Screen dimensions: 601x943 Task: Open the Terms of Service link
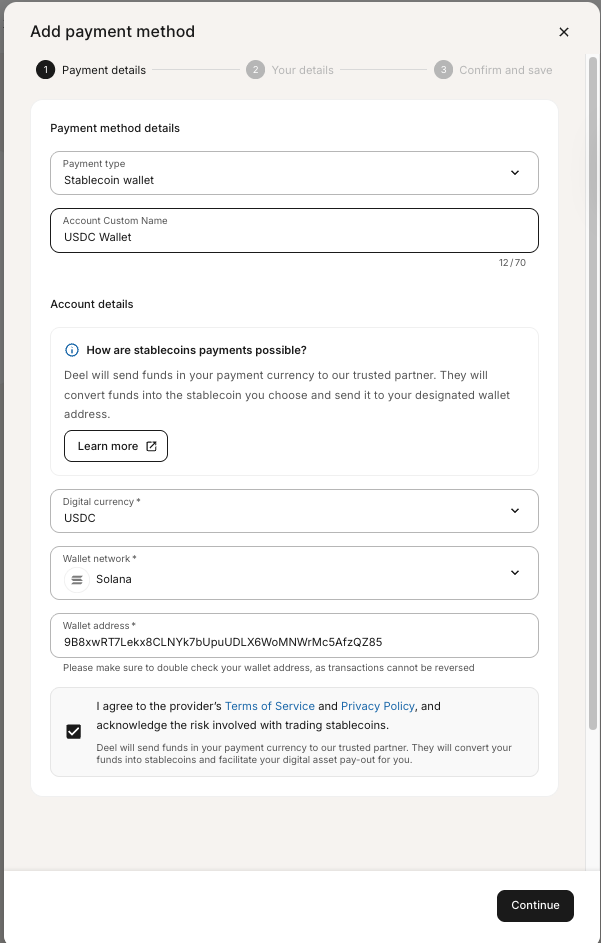pos(270,706)
